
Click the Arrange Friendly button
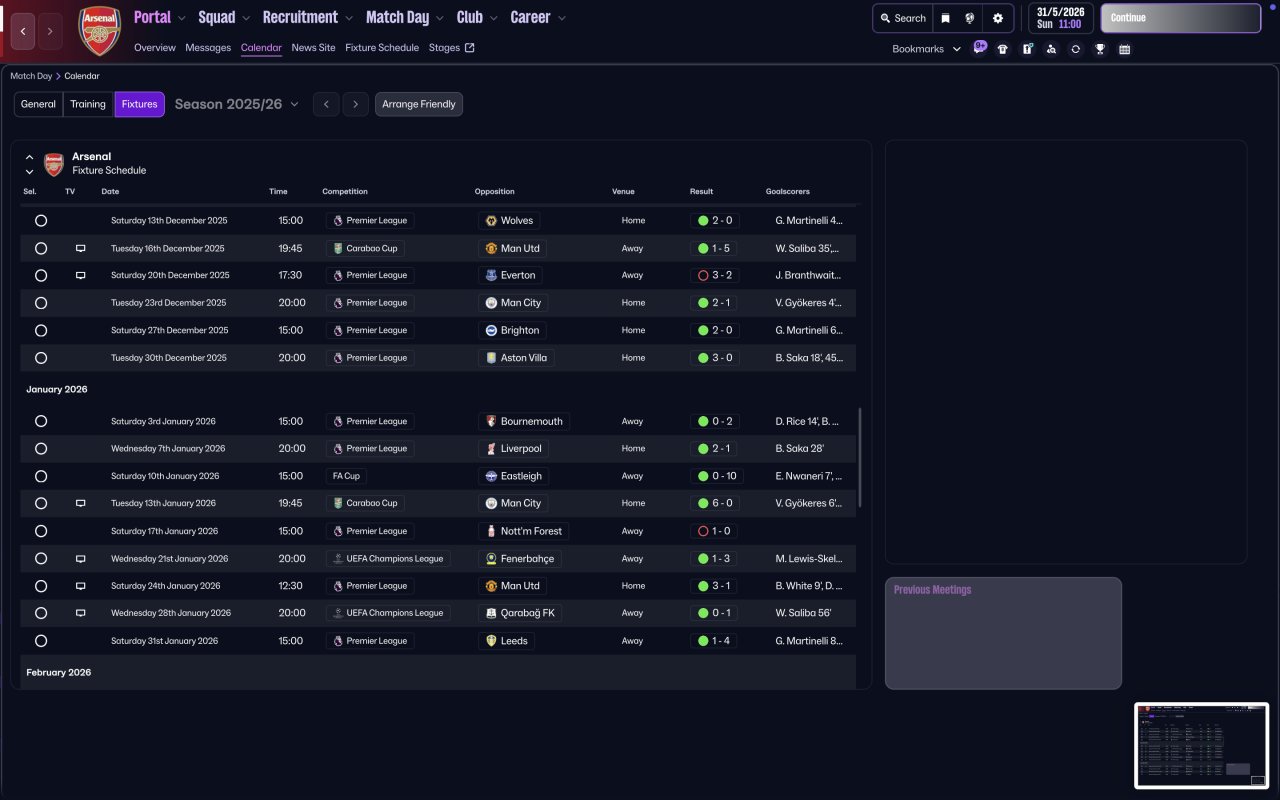pos(419,104)
